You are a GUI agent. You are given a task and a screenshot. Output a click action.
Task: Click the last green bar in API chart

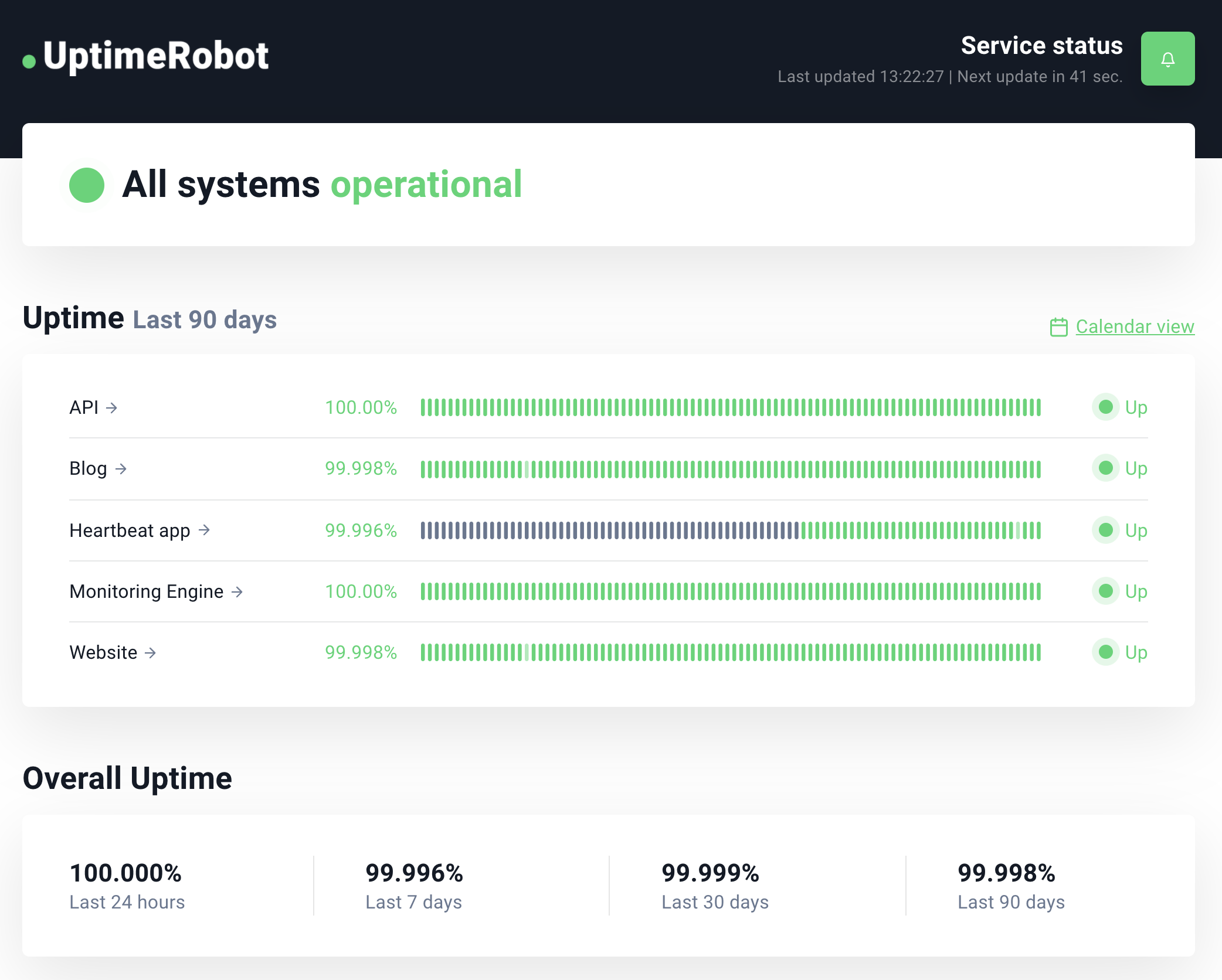[1038, 407]
